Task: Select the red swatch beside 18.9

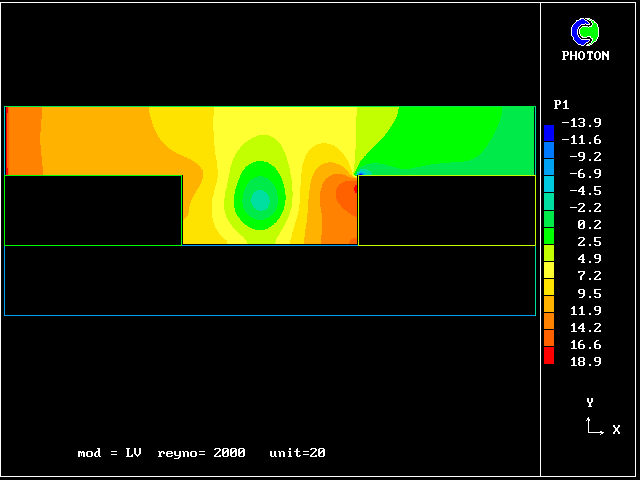Action: tap(548, 356)
